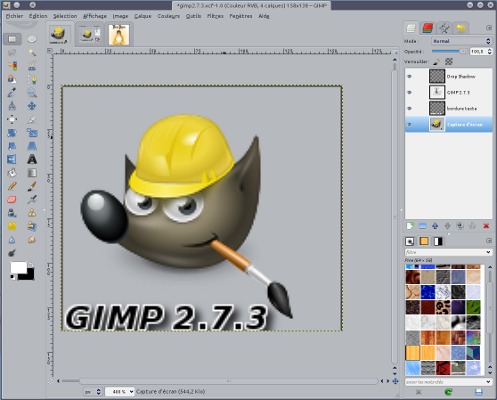Delete the layer red X button

(x=486, y=226)
